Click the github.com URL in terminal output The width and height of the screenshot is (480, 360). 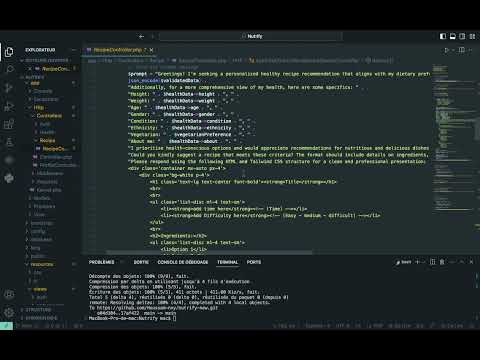click(157, 308)
